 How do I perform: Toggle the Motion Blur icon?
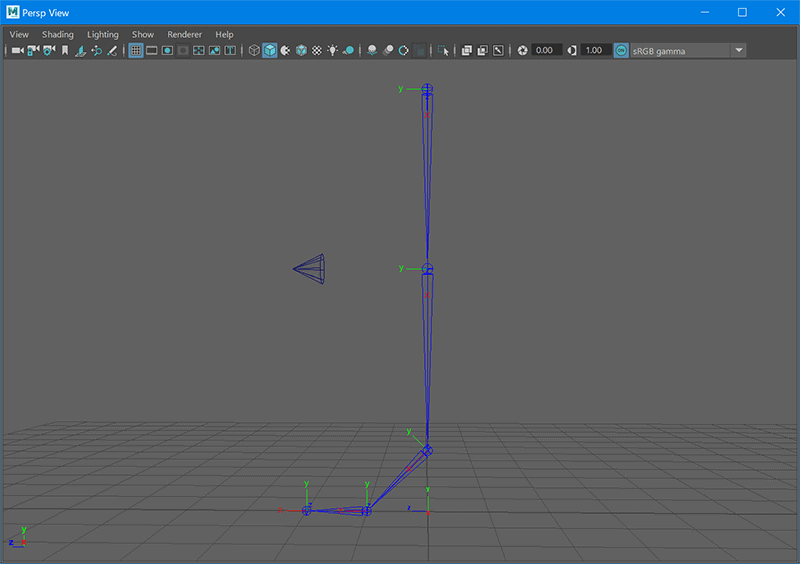click(x=388, y=51)
